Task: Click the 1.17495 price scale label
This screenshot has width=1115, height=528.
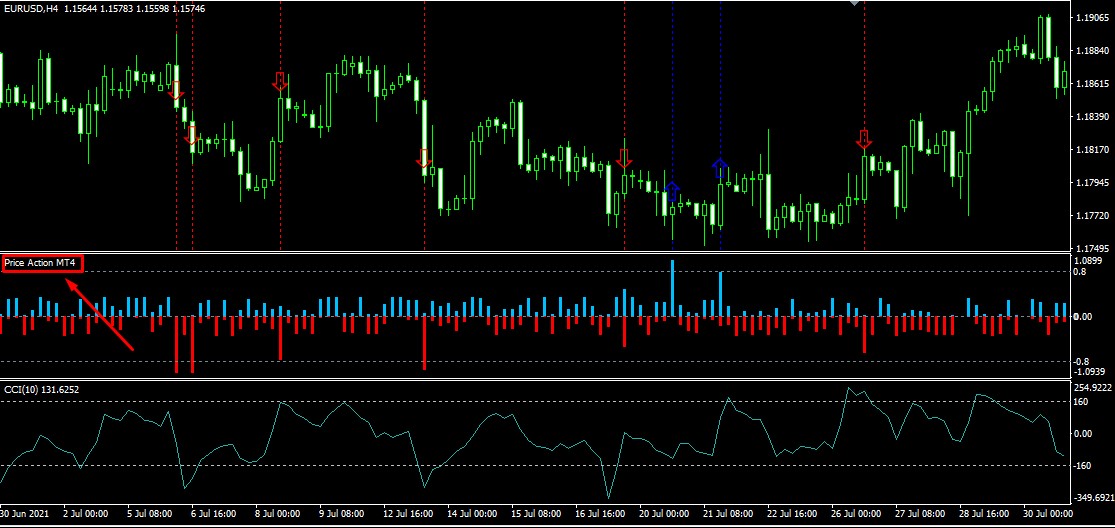Action: [x=1093, y=249]
